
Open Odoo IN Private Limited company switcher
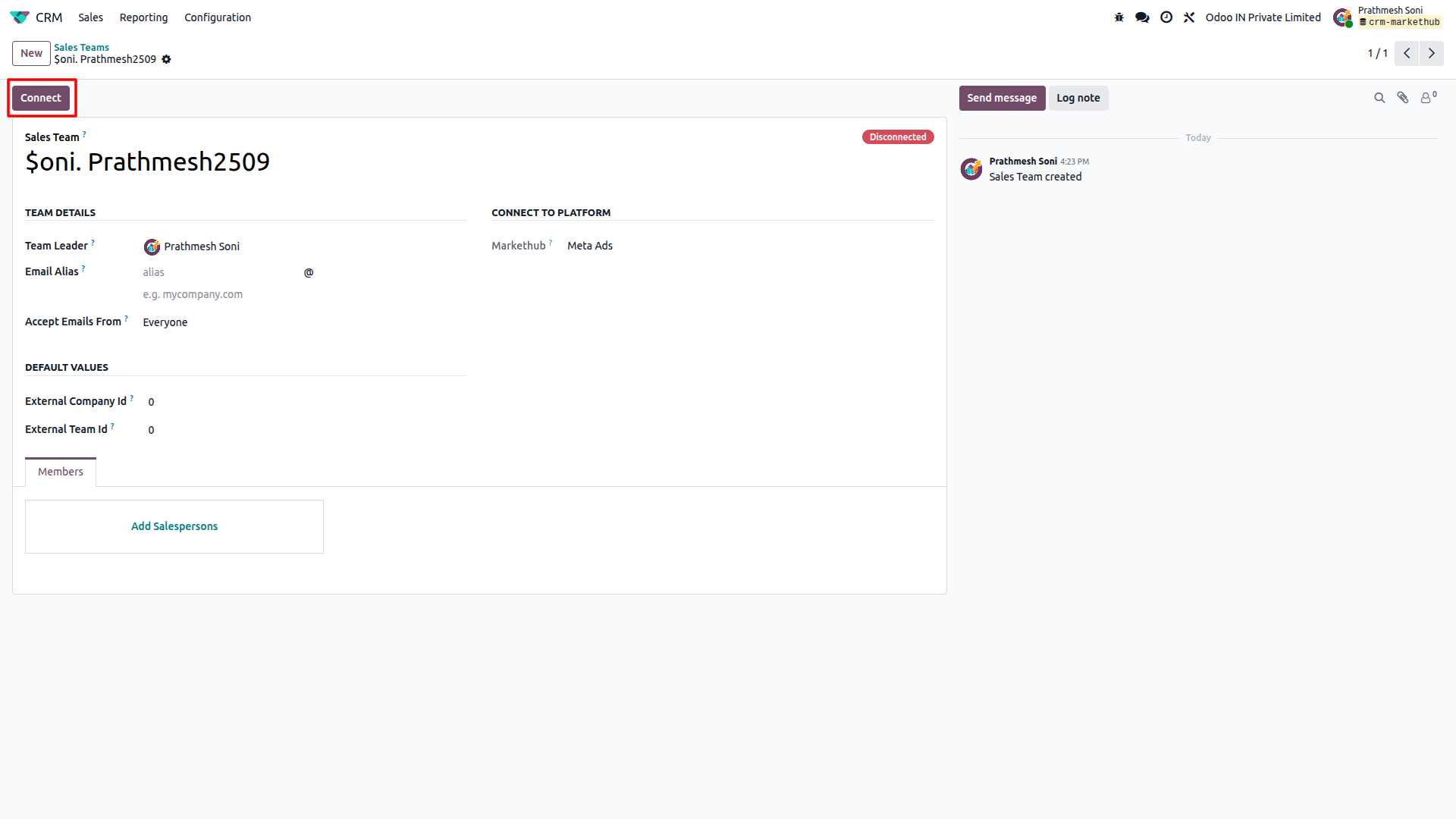pyautogui.click(x=1263, y=17)
